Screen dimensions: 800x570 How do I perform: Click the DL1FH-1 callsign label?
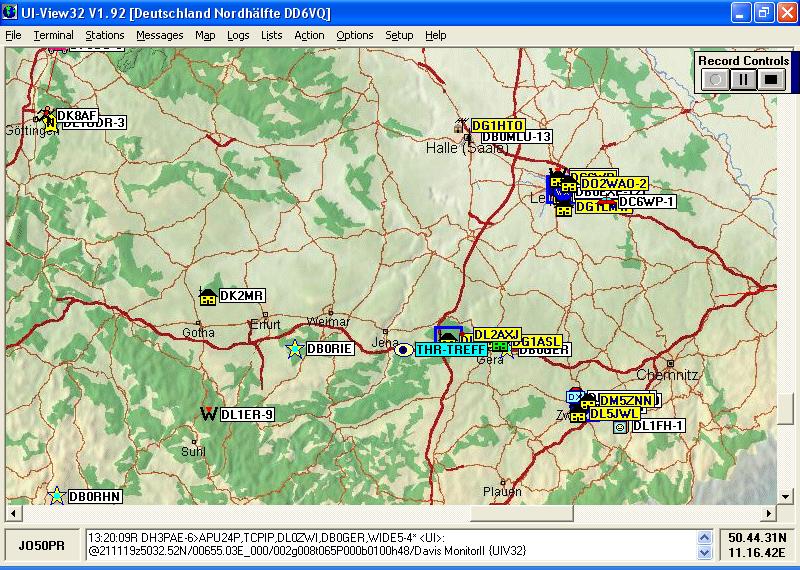tap(658, 426)
